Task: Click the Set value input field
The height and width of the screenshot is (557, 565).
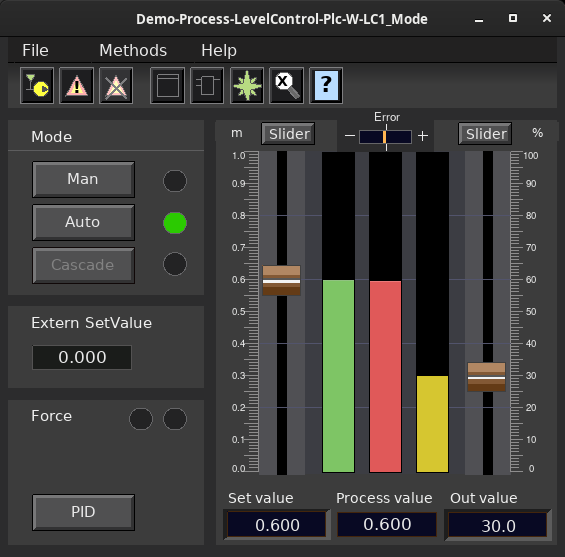Action: 277,525
